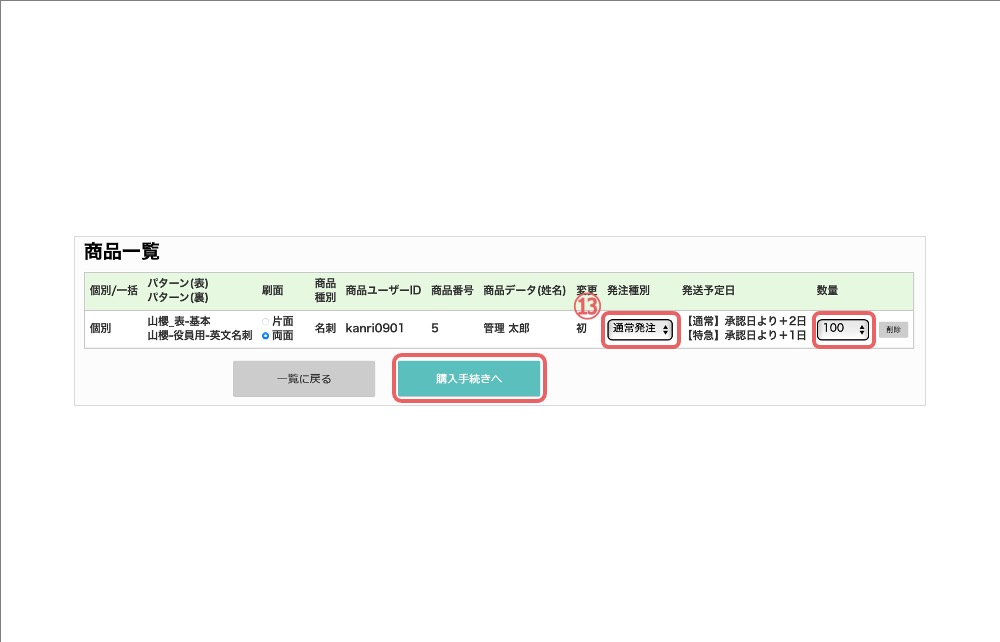Click the 数量 column header
1000x642 pixels.
(827, 291)
